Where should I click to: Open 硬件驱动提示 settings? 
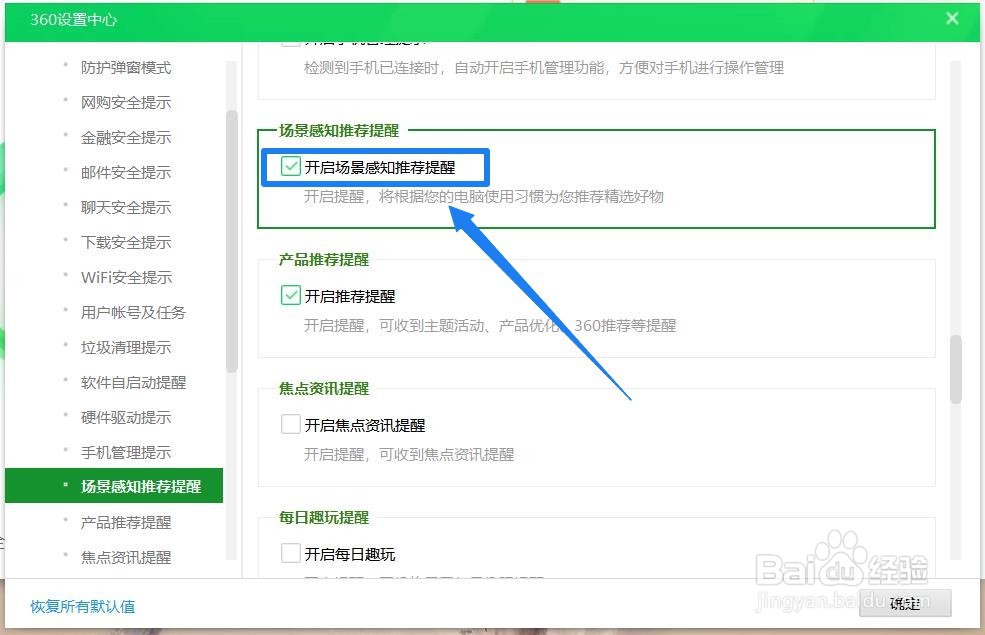click(x=126, y=418)
